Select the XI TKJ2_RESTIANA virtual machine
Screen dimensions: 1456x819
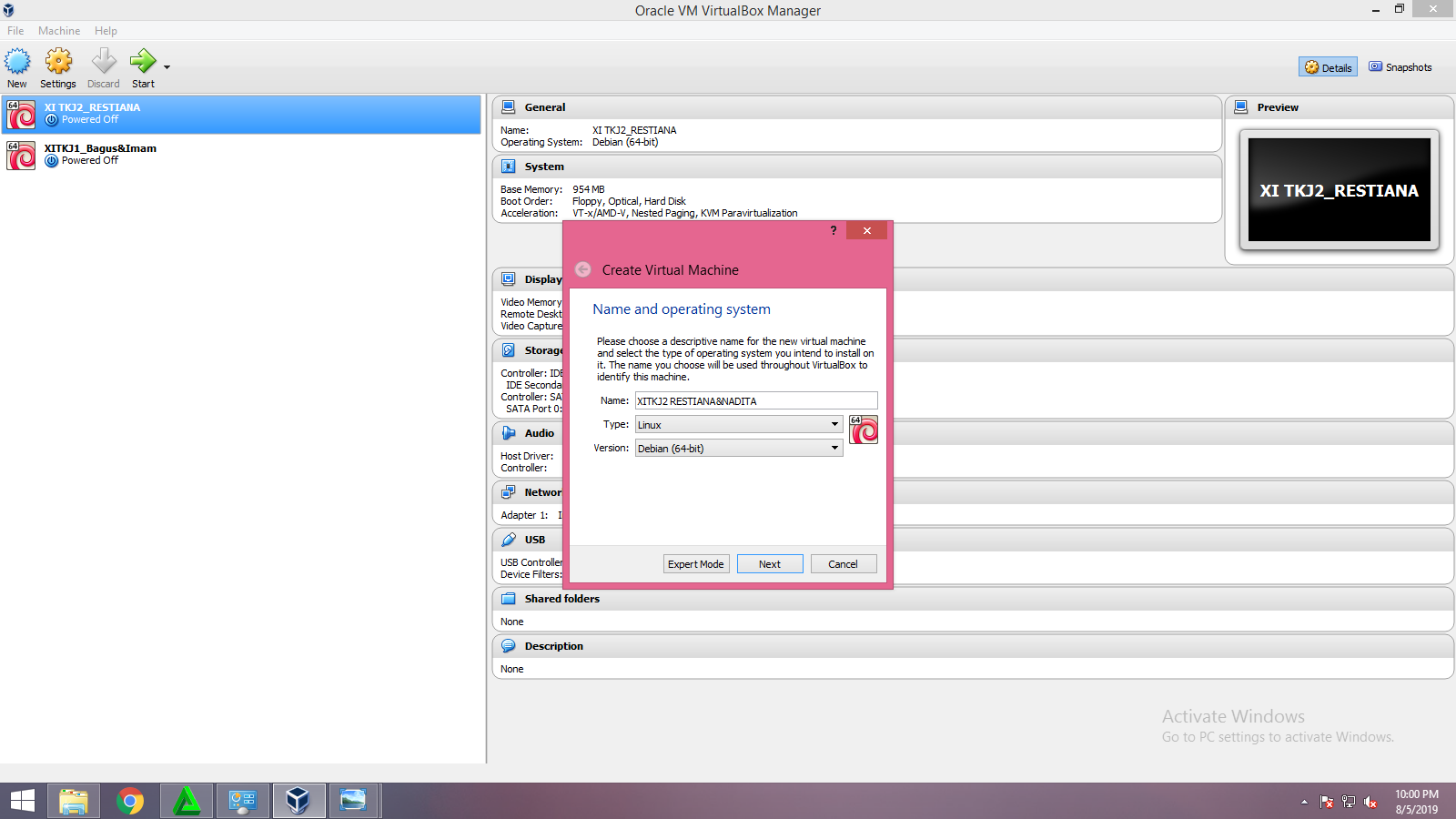coord(241,114)
